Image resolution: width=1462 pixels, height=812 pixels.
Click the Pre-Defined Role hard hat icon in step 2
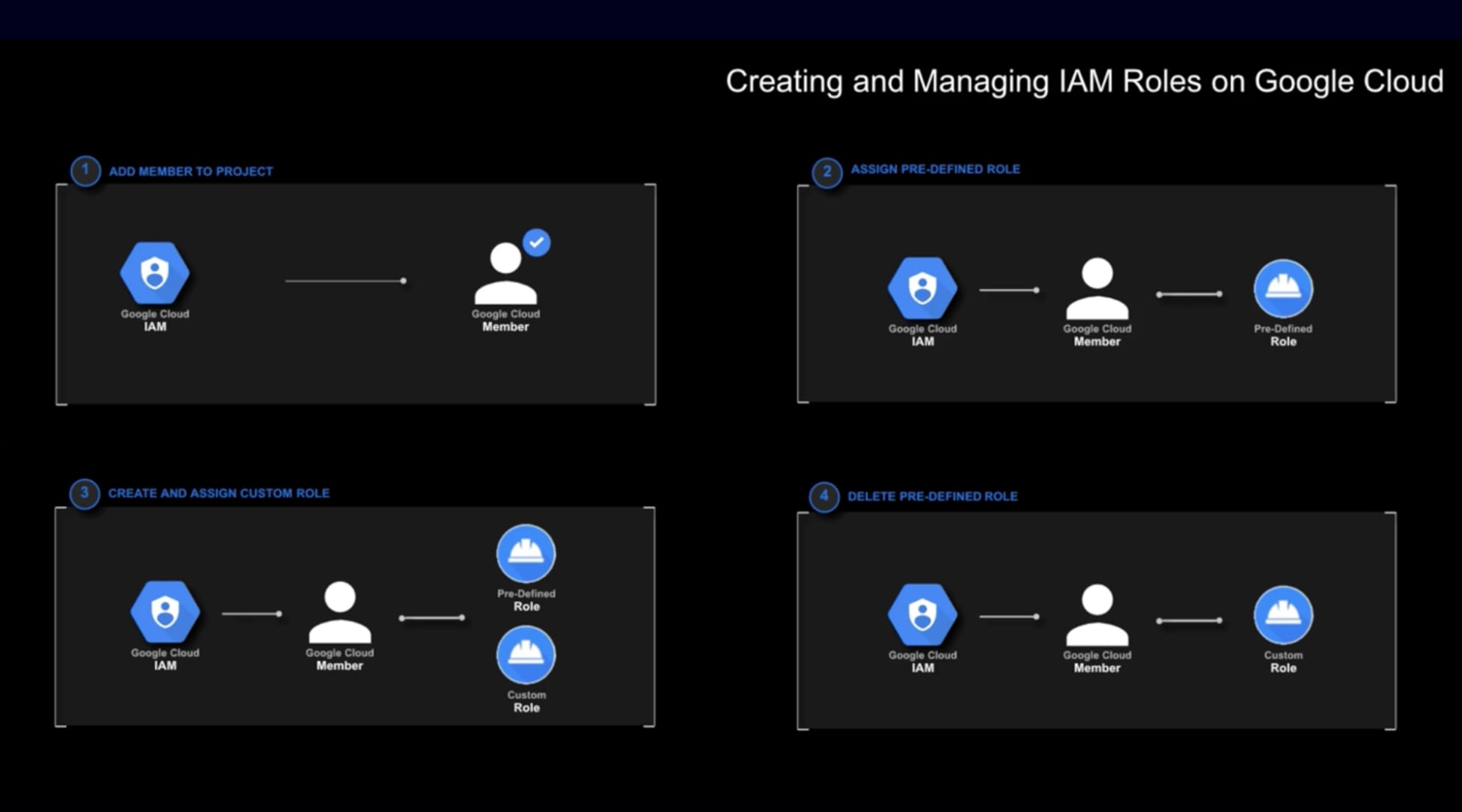1283,289
